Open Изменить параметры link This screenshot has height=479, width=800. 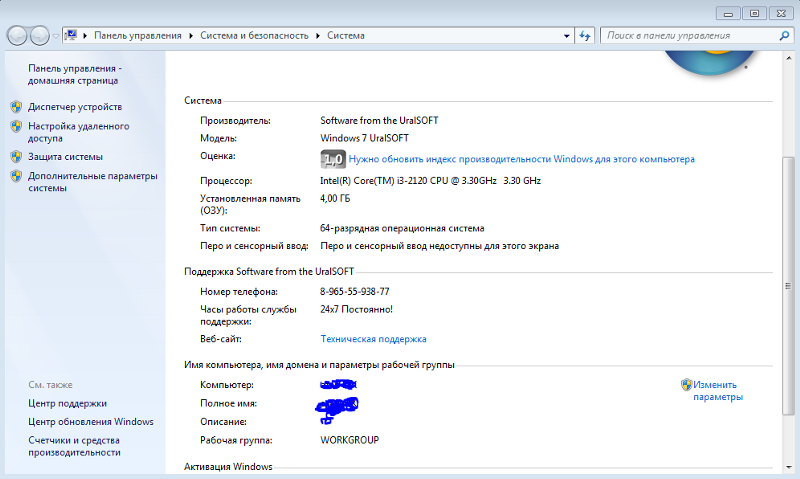[718, 391]
